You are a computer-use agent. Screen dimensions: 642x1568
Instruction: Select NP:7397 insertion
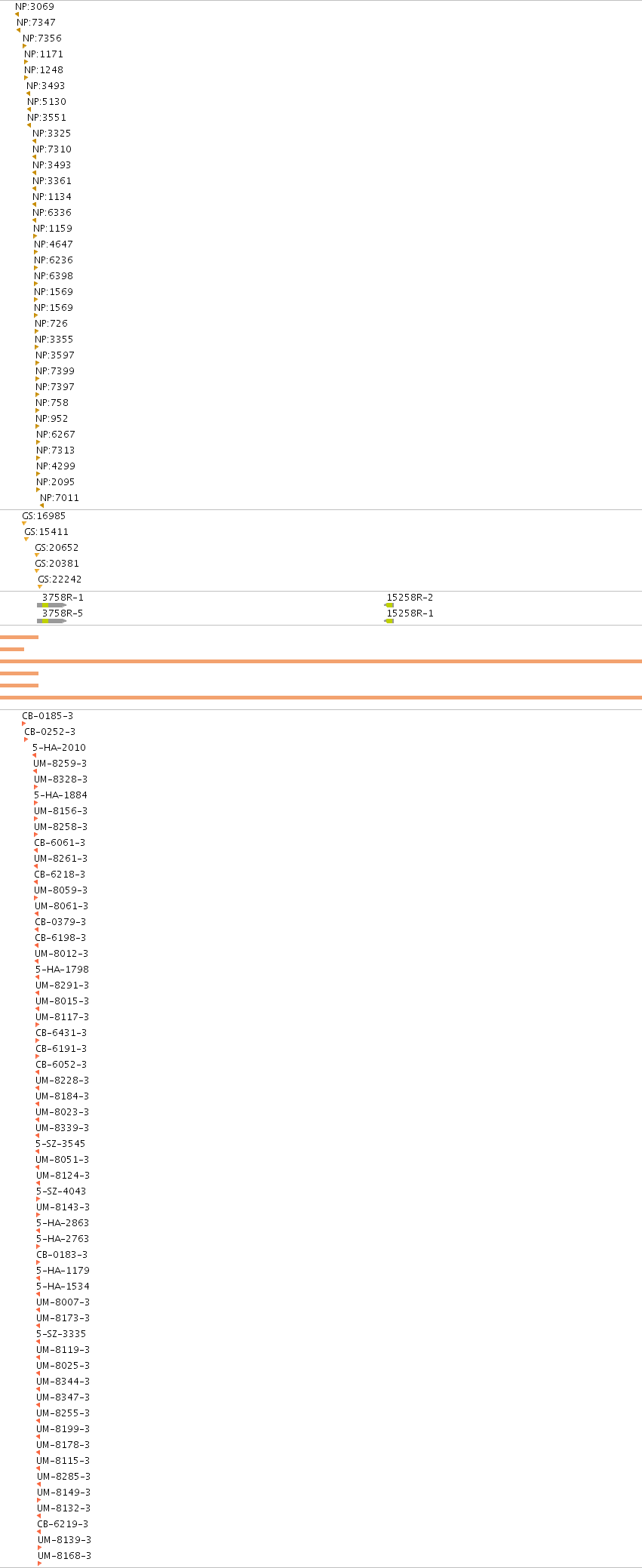coord(55,387)
